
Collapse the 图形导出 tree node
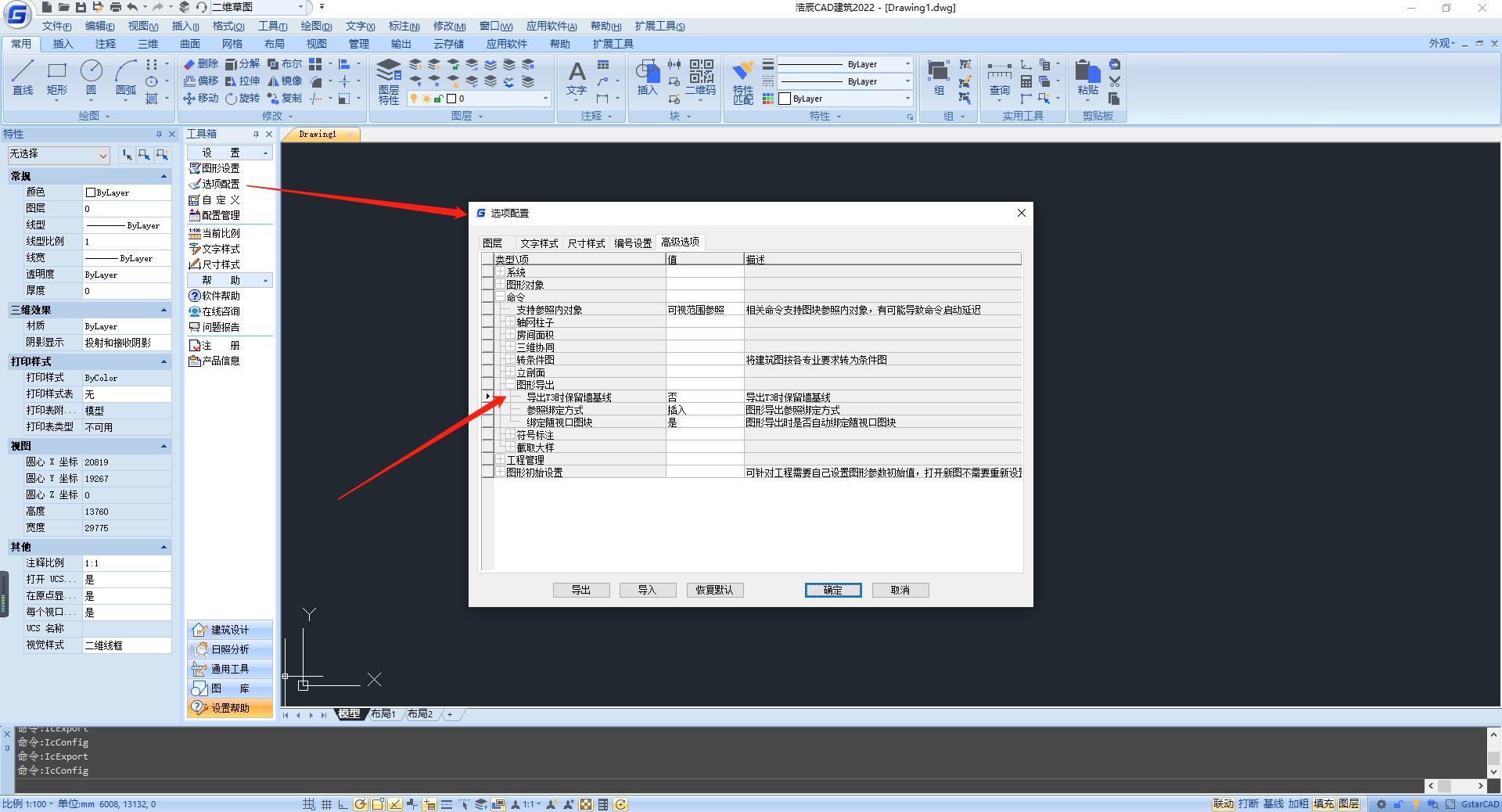pos(510,385)
